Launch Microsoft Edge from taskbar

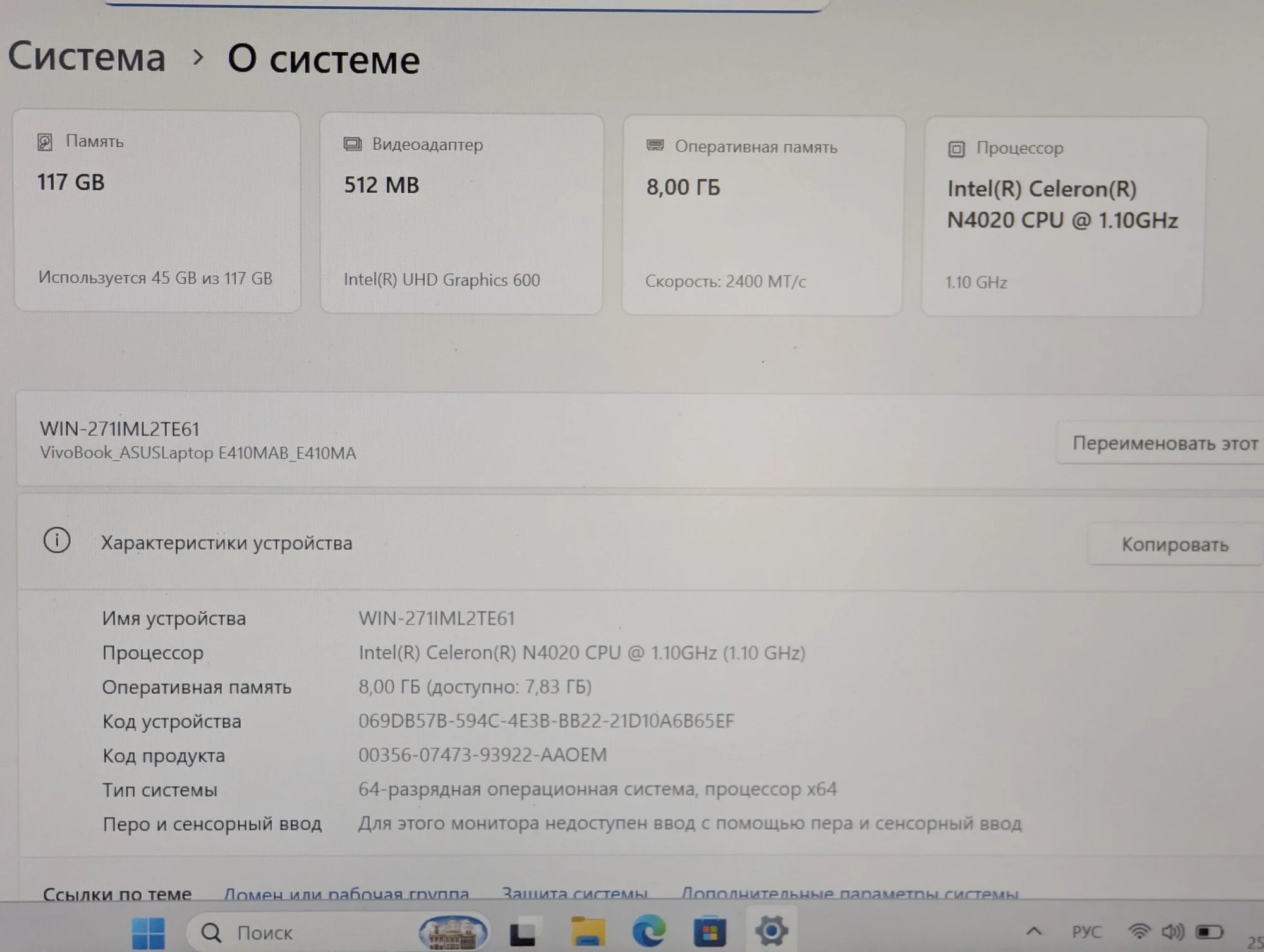pos(649,931)
